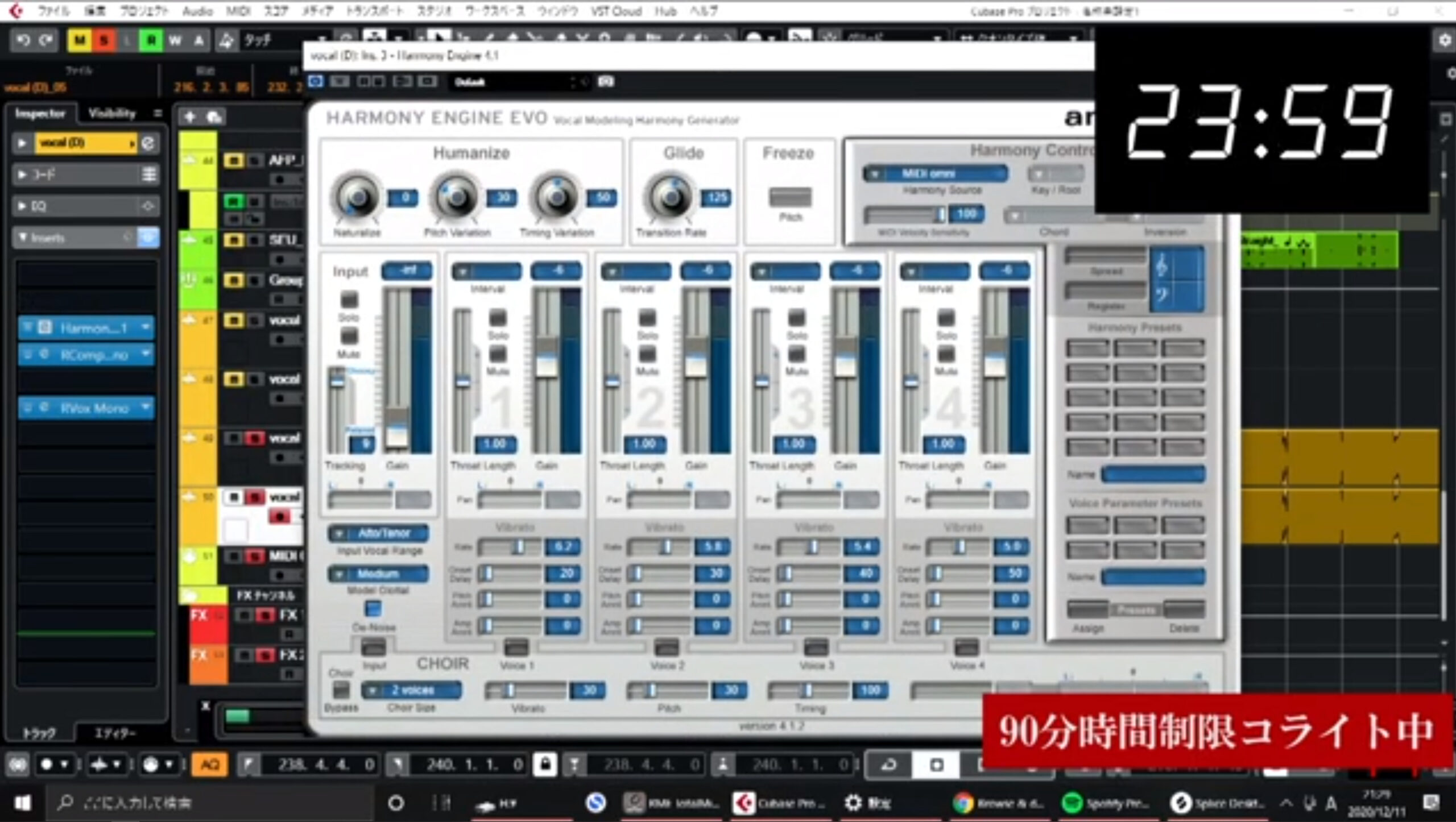Click the AQ auto quantize button
Viewport: 1456px width, 822px height.
210,765
